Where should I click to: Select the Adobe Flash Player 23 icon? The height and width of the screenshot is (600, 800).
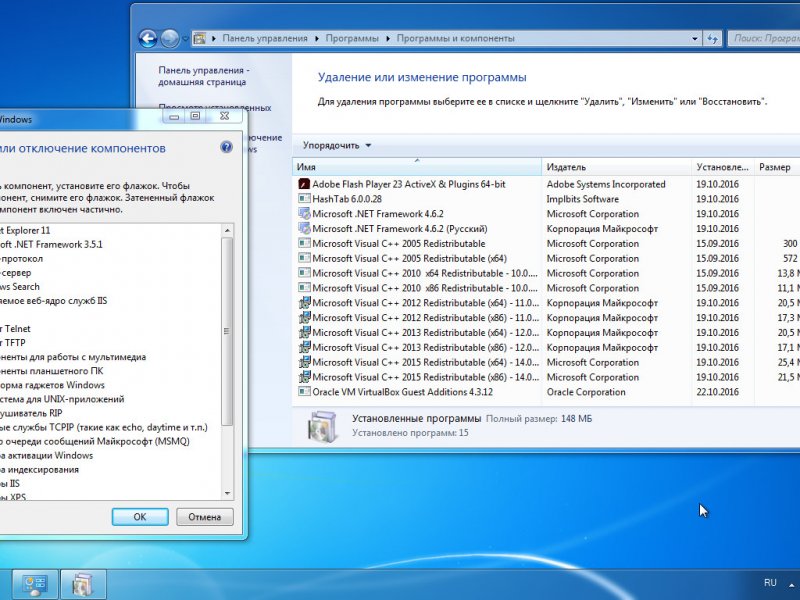[304, 184]
